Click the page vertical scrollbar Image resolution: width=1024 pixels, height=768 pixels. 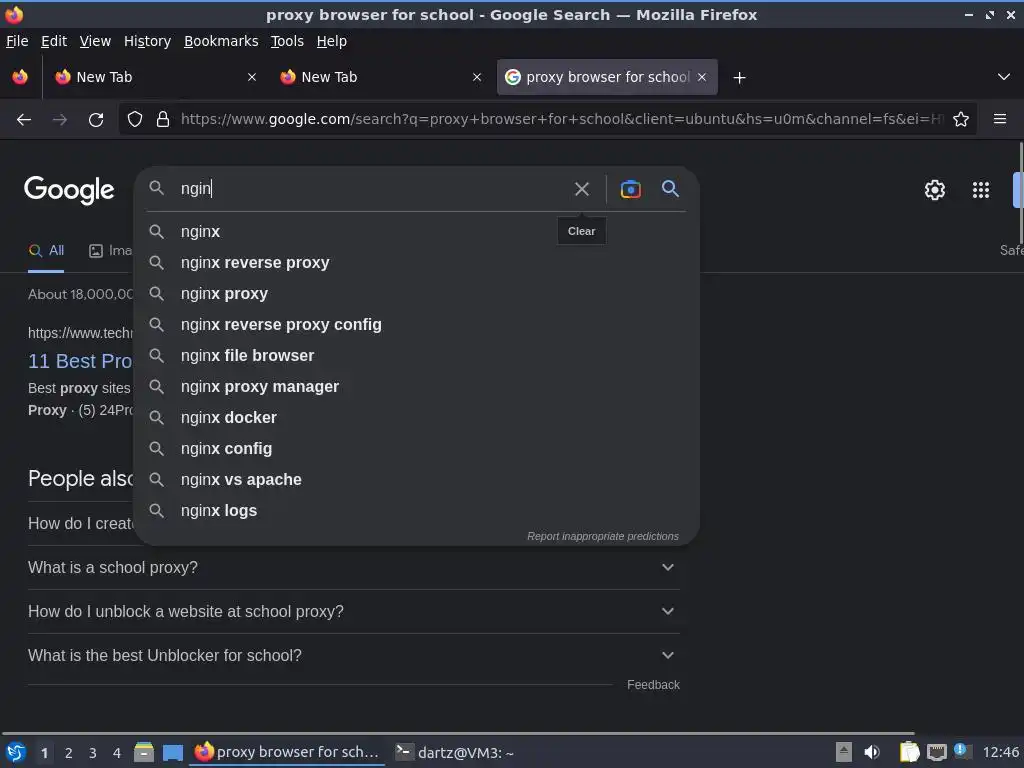pos(1020,193)
